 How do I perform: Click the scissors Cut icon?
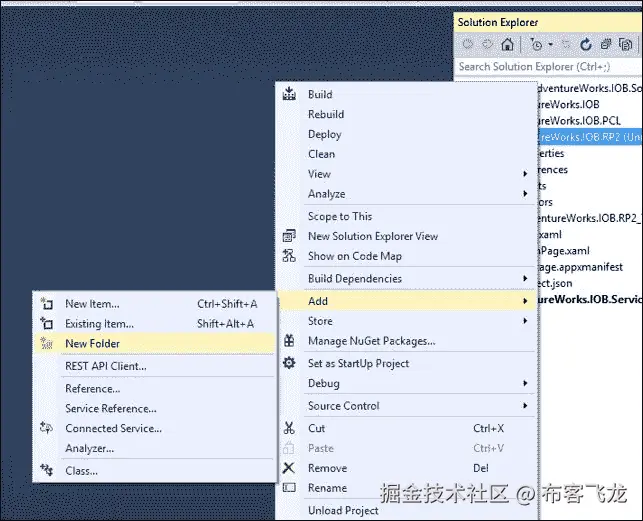click(x=289, y=428)
